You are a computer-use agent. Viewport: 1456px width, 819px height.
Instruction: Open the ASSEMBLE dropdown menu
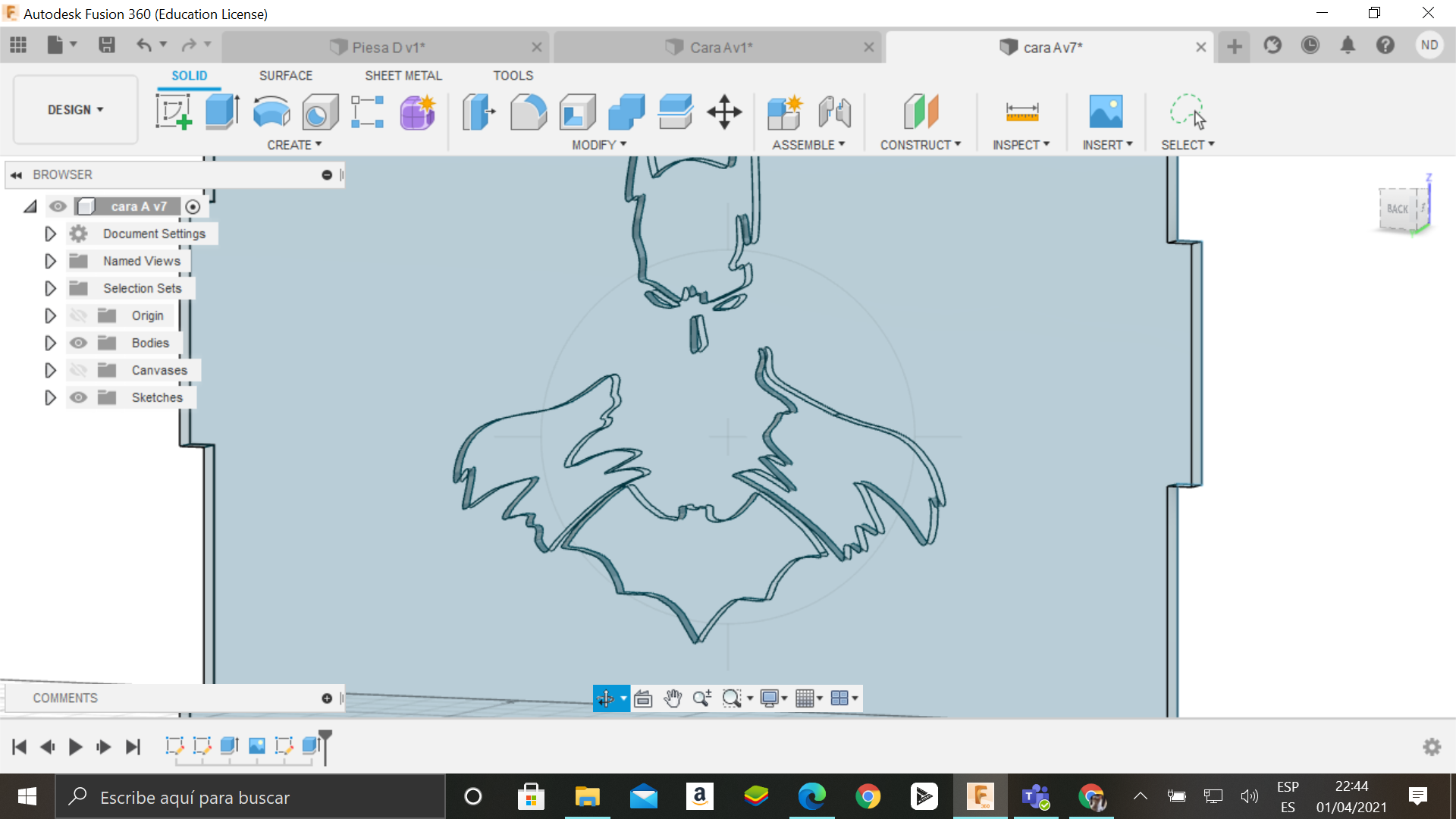tap(808, 145)
